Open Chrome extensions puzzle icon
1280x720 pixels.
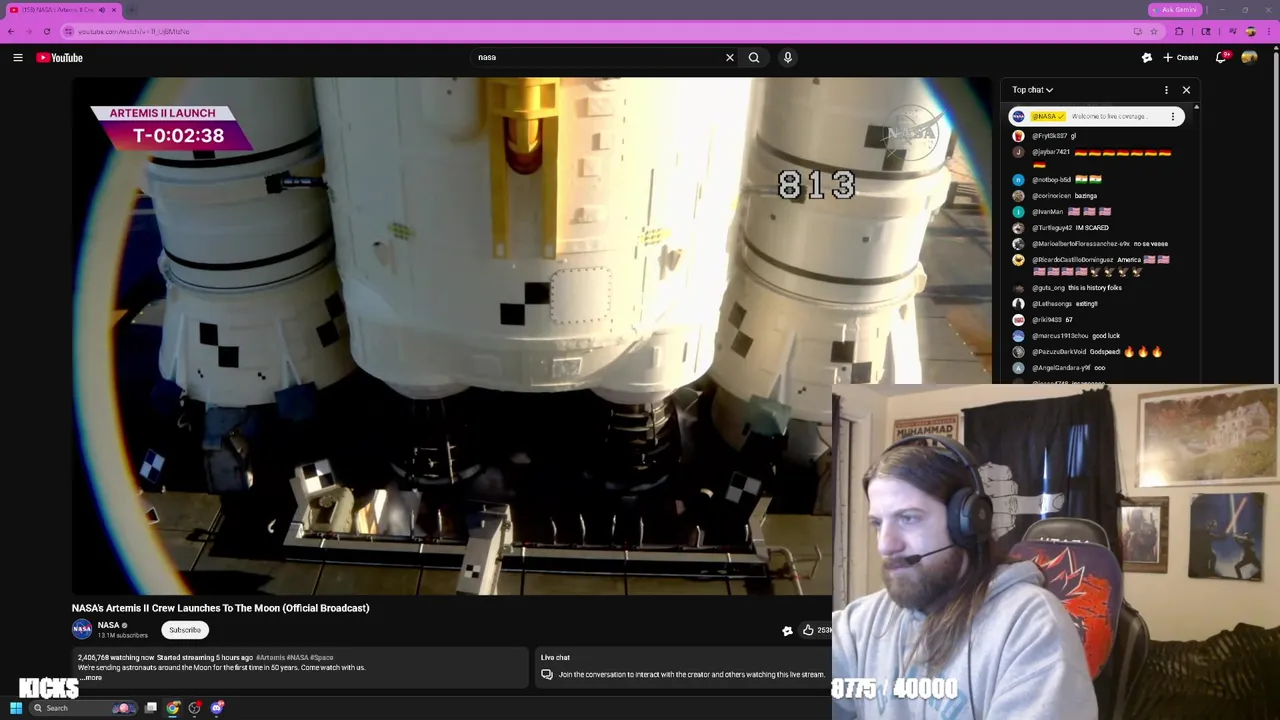[x=1179, y=31]
